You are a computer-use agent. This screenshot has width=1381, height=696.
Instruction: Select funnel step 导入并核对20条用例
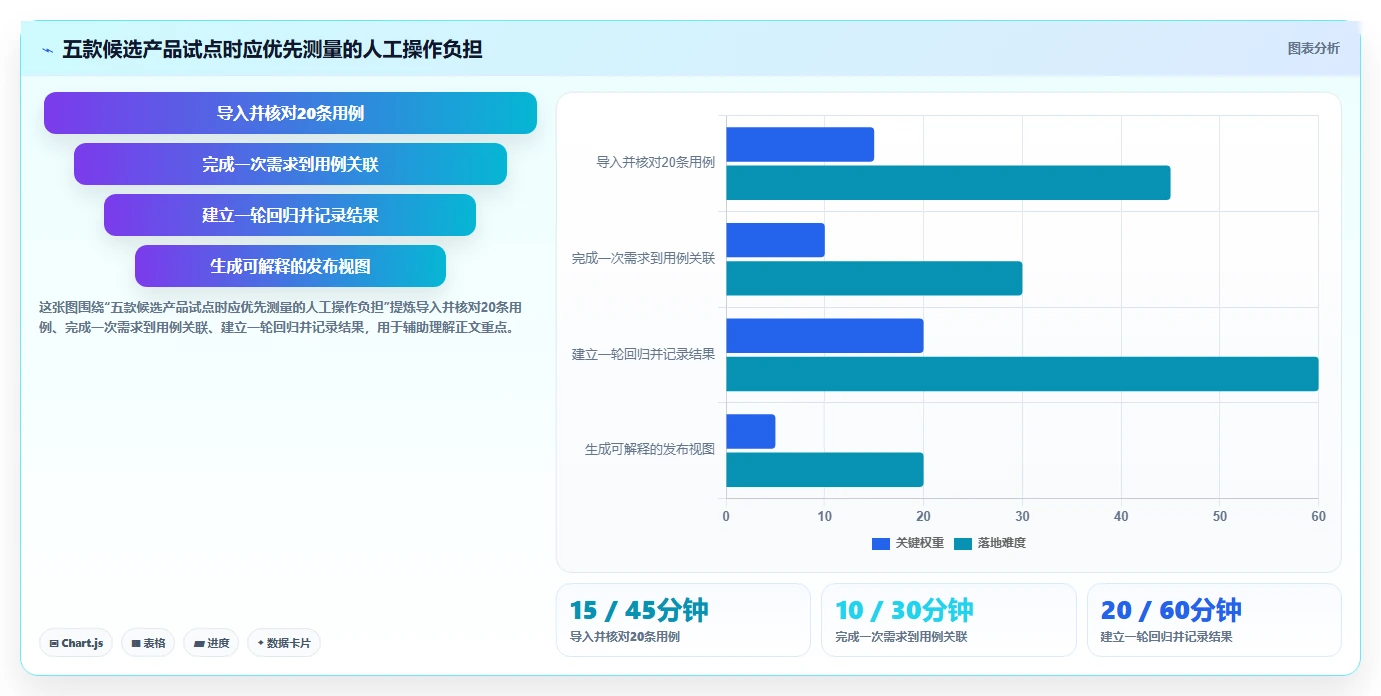coord(290,113)
